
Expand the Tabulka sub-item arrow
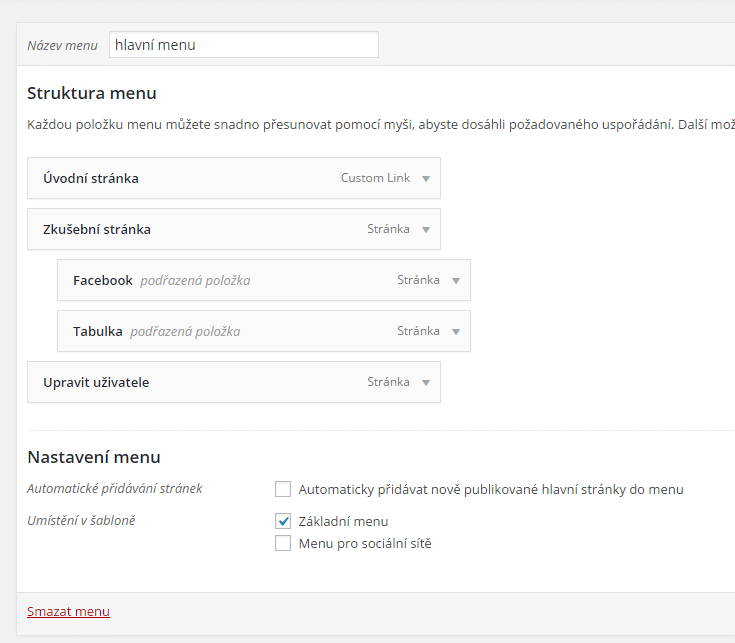tap(456, 332)
